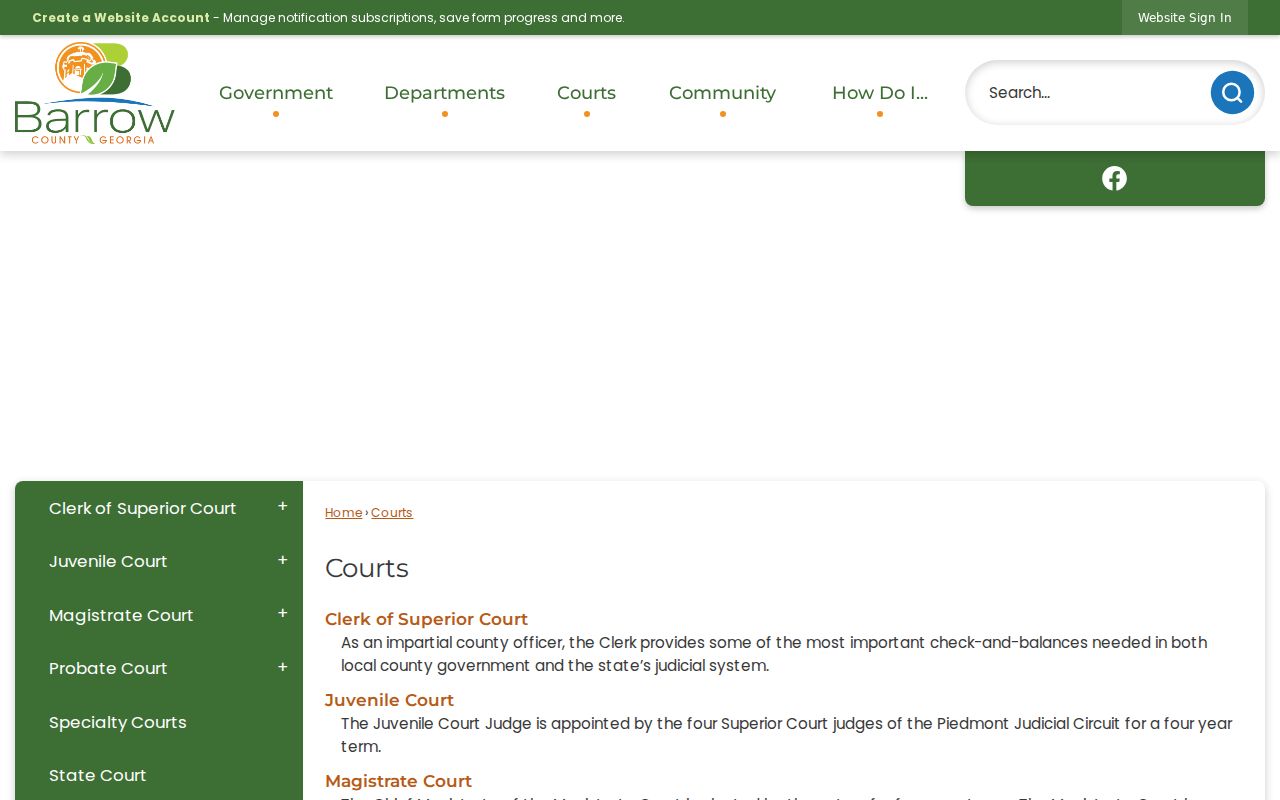Select Clerk of Superior Court in sidebar
1280x800 pixels.
pyautogui.click(x=142, y=508)
